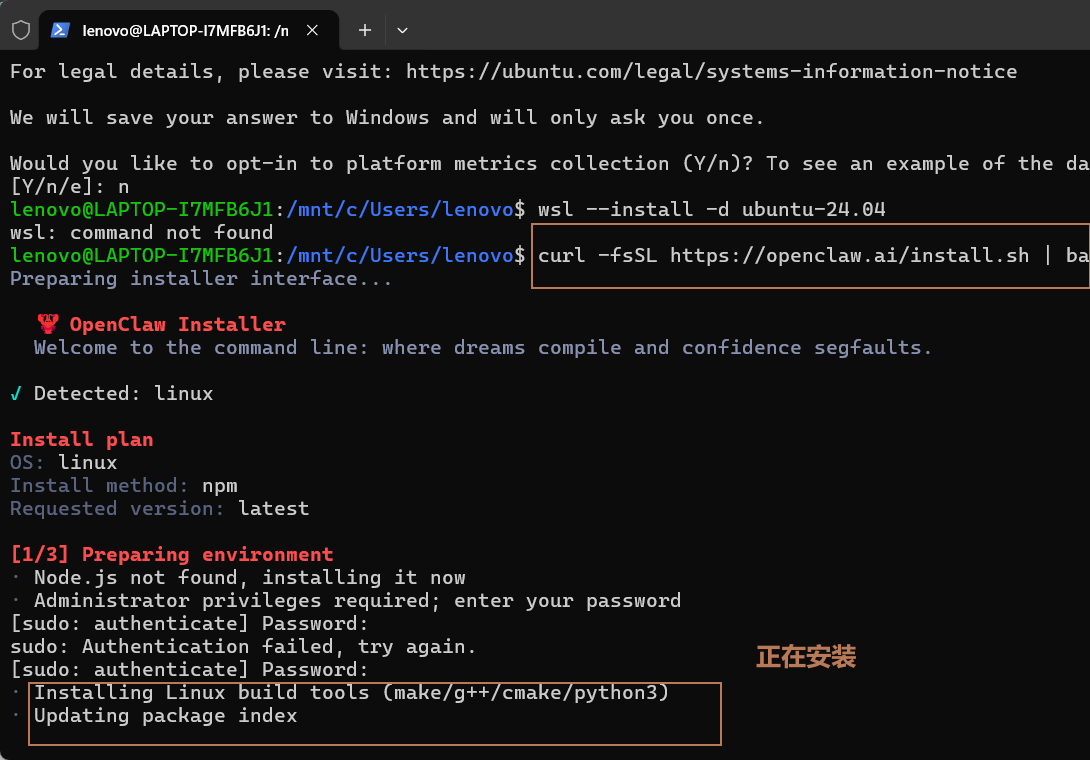Open a new terminal tab with plus

pos(365,30)
